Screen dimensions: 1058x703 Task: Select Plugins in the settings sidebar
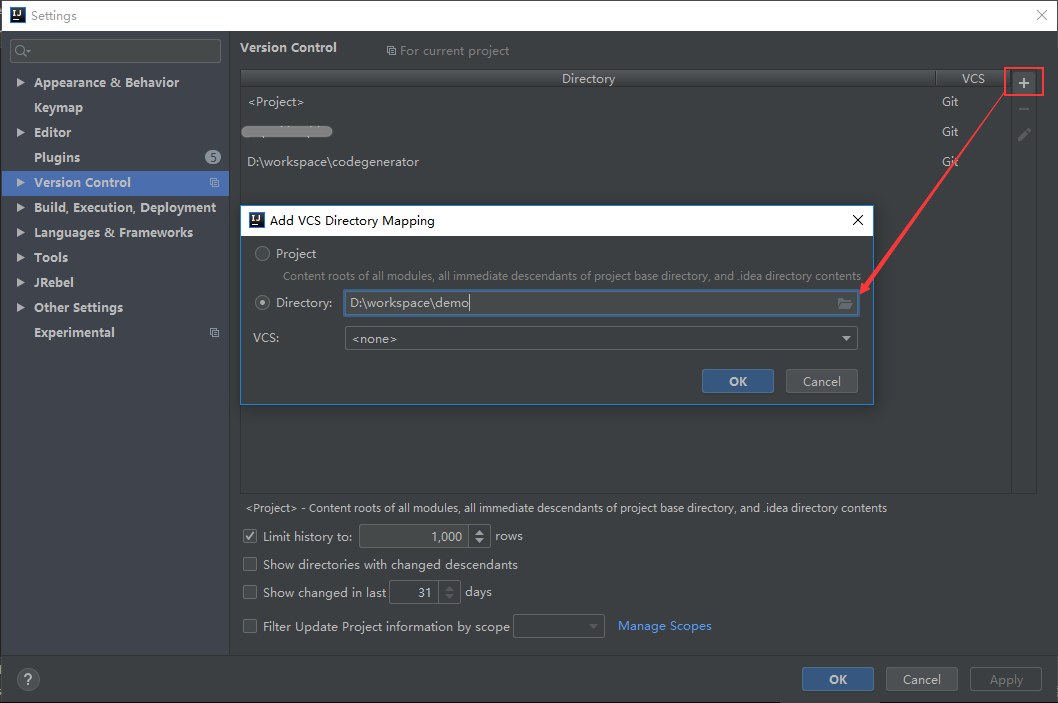tap(57, 157)
